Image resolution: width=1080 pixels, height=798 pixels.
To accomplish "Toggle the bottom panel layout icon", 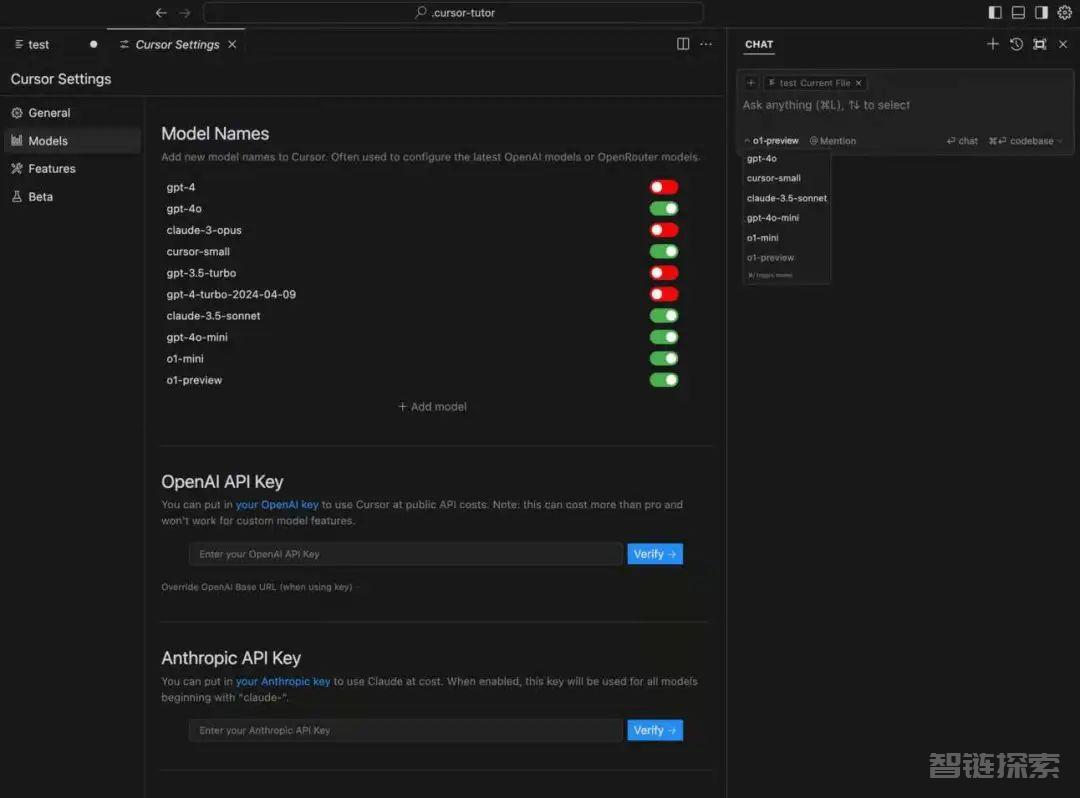I will coord(1018,12).
